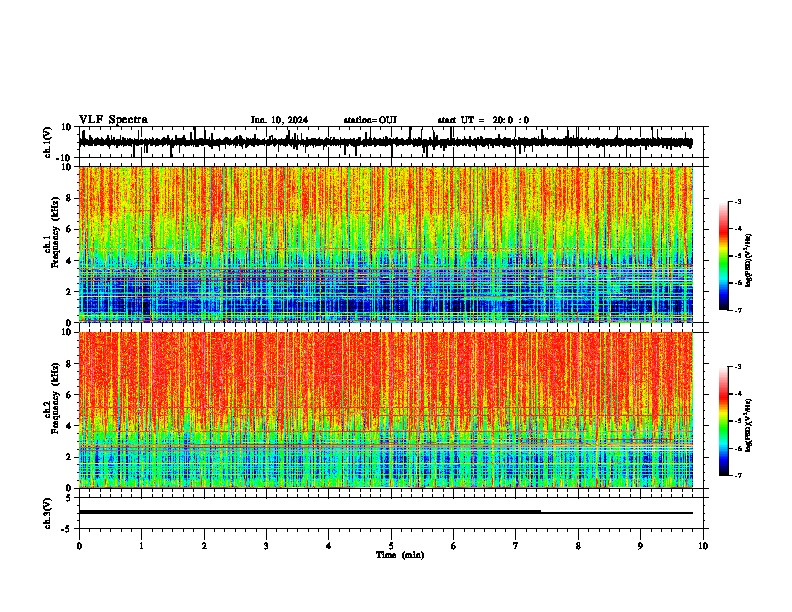
Task: Click the "5" tick on the ch.3(V) axis
Action: 69,498
